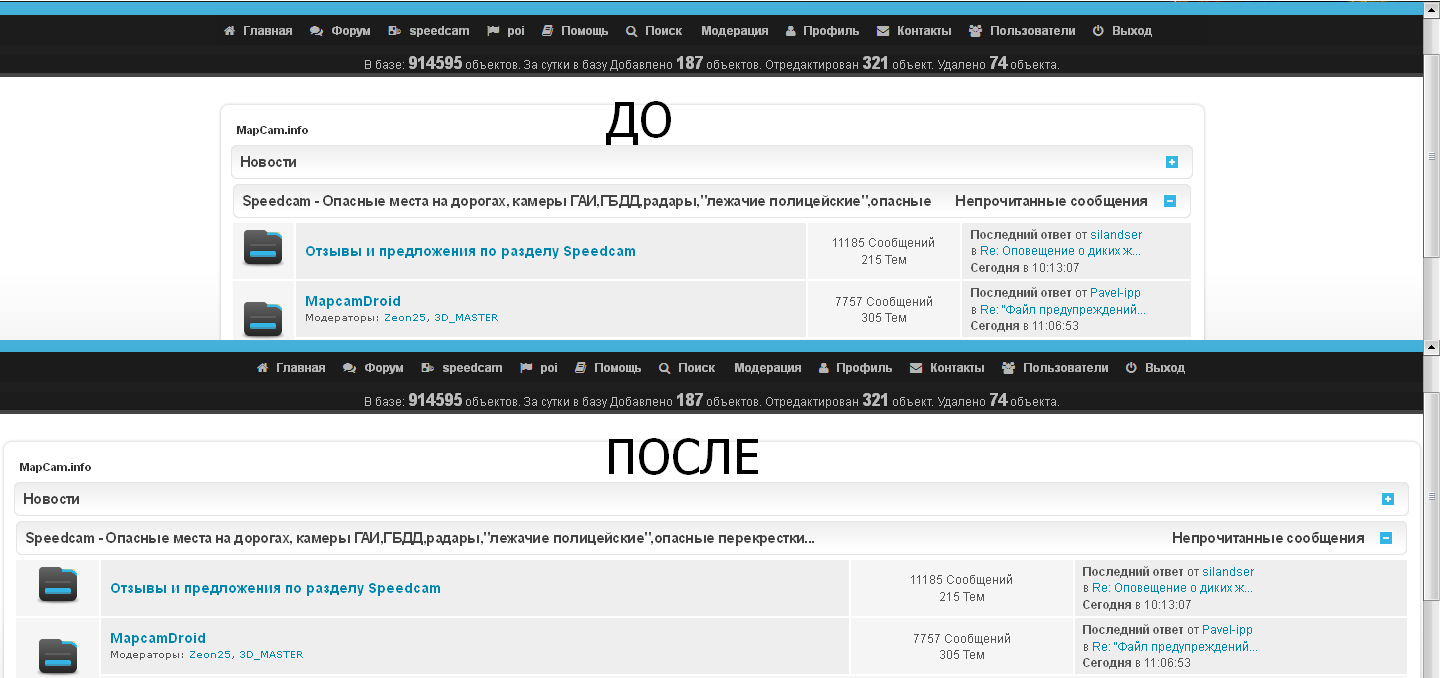Click the book icon beside Помощь in the ДО view
1440x678 pixels.
(x=547, y=31)
